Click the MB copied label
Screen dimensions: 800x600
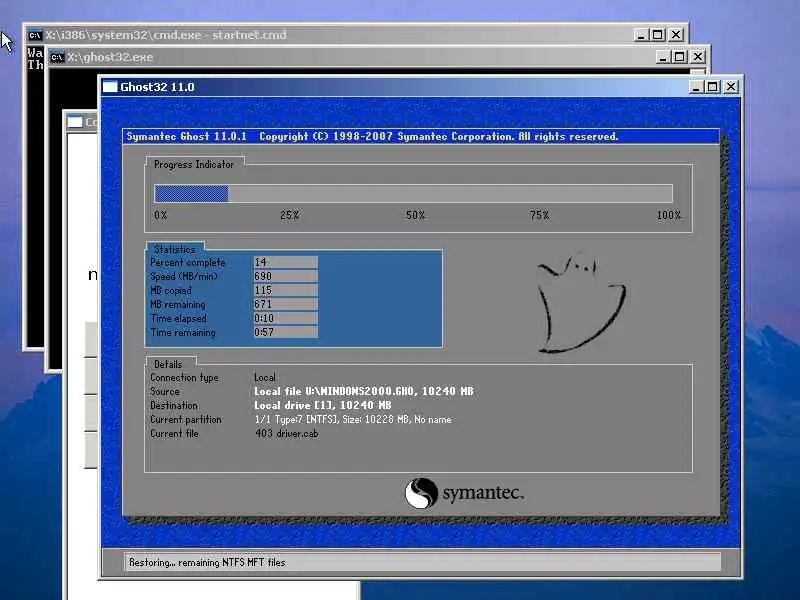point(171,291)
